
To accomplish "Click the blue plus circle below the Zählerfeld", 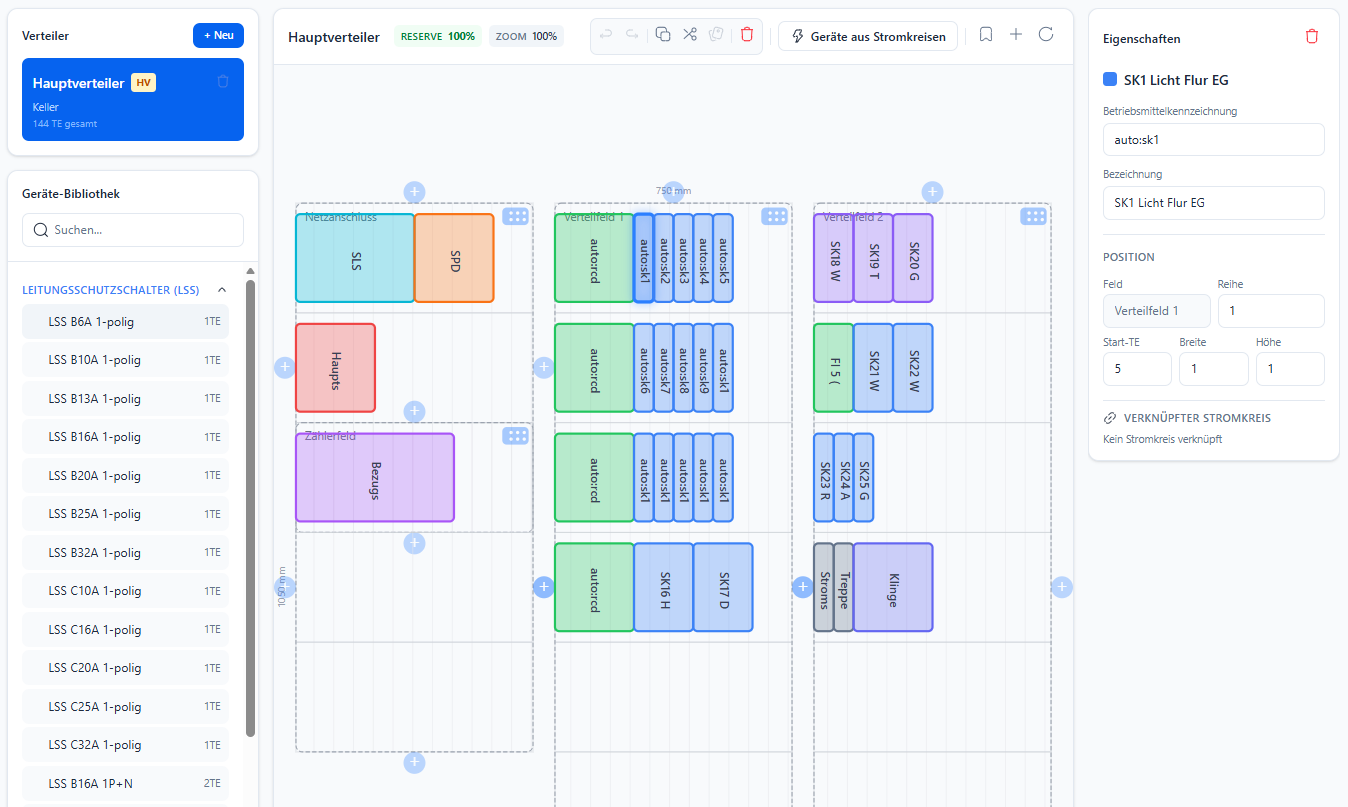I will (414, 543).
